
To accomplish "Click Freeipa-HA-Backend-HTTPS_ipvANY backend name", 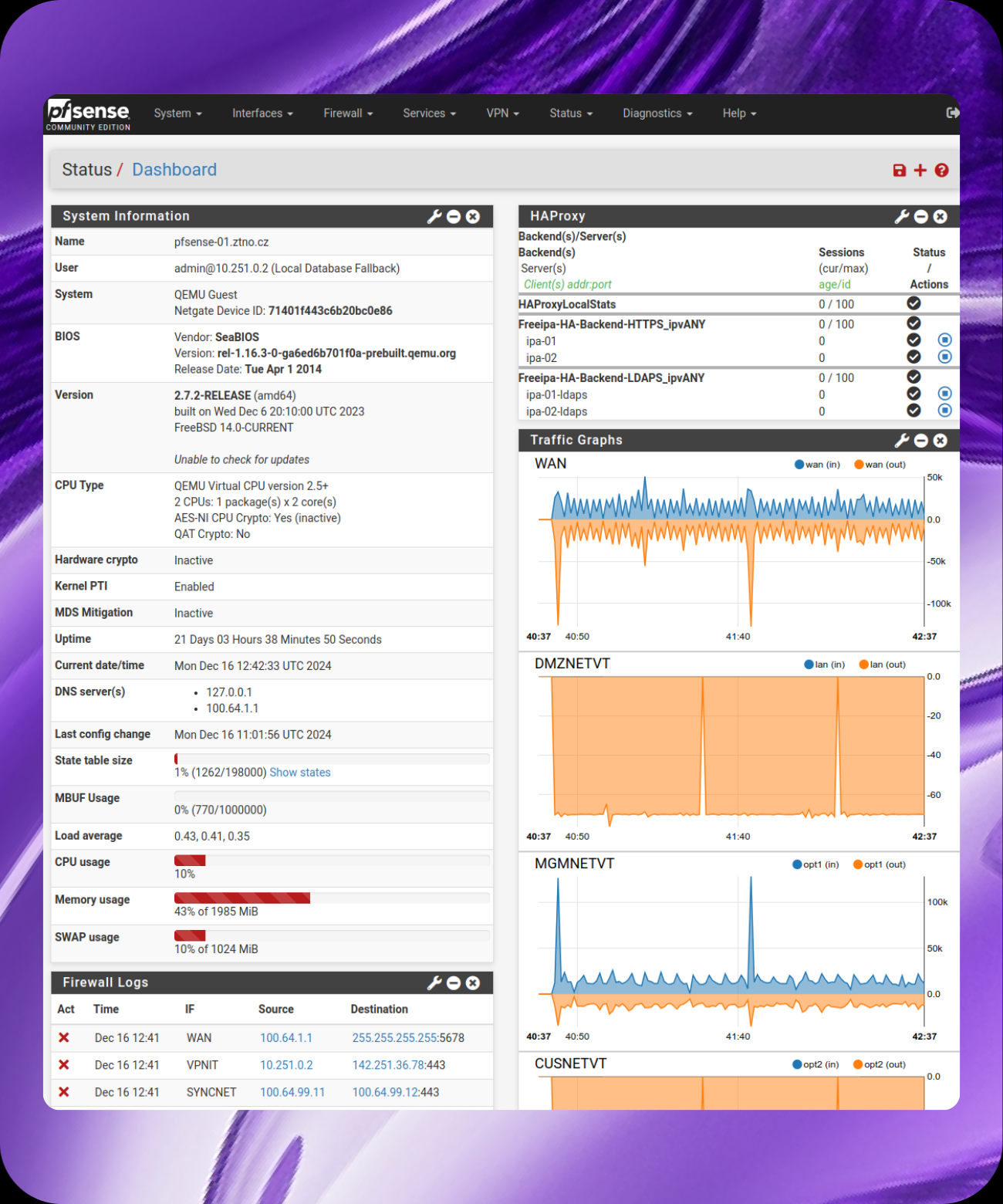I will pos(612,324).
